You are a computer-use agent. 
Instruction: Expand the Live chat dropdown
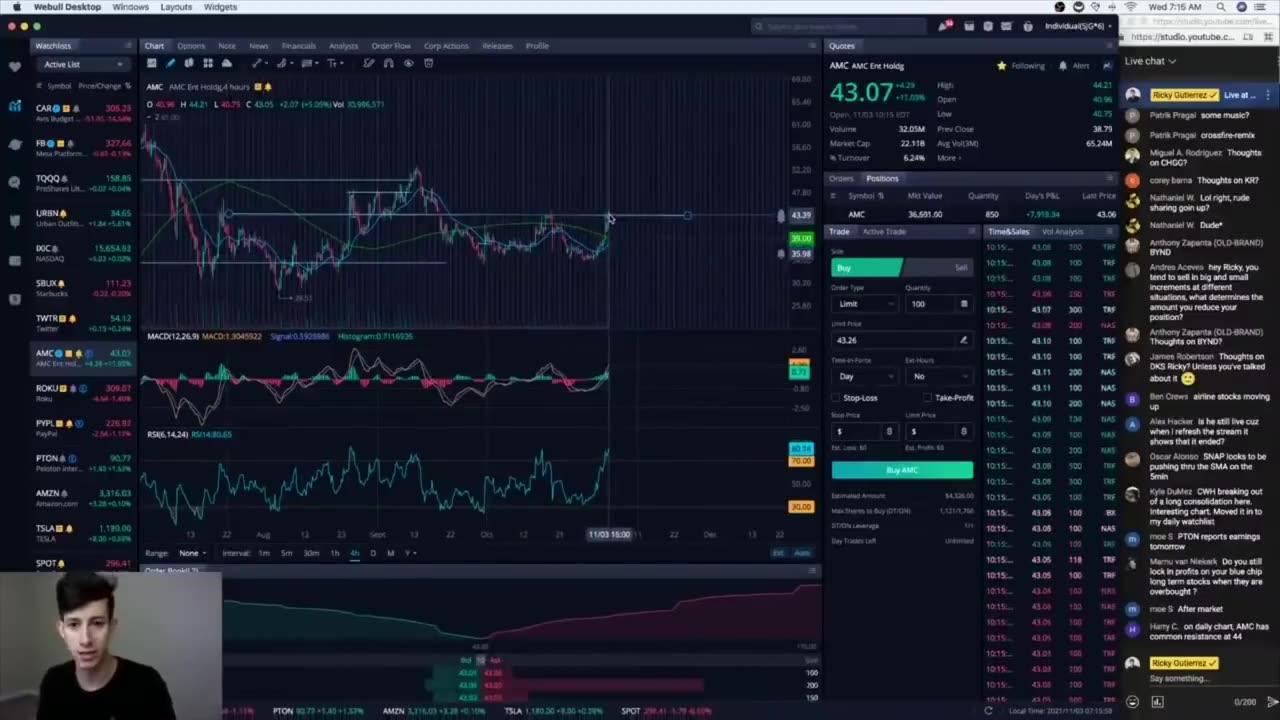tap(1150, 61)
